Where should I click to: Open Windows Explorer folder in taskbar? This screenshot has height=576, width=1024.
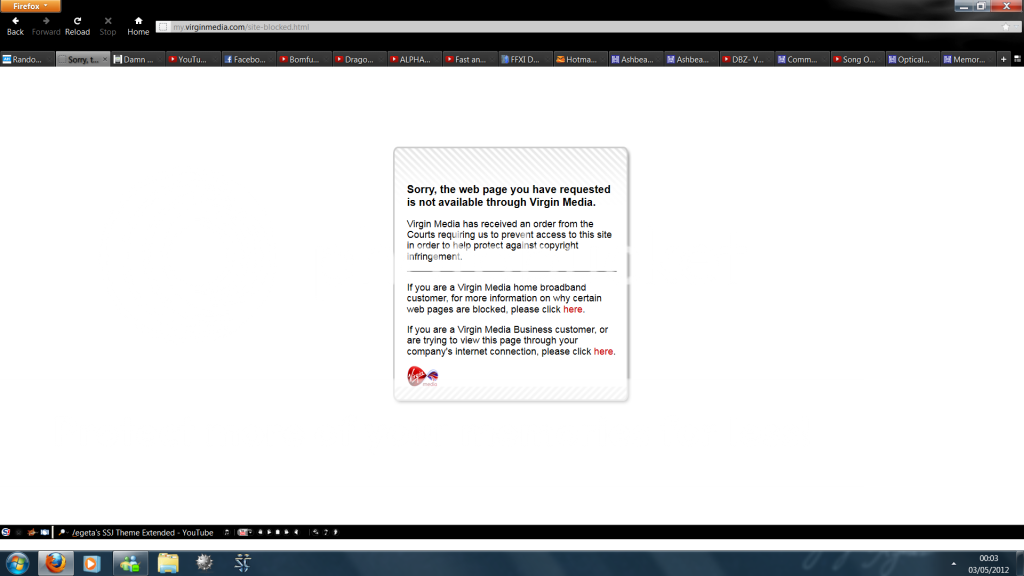tap(167, 563)
